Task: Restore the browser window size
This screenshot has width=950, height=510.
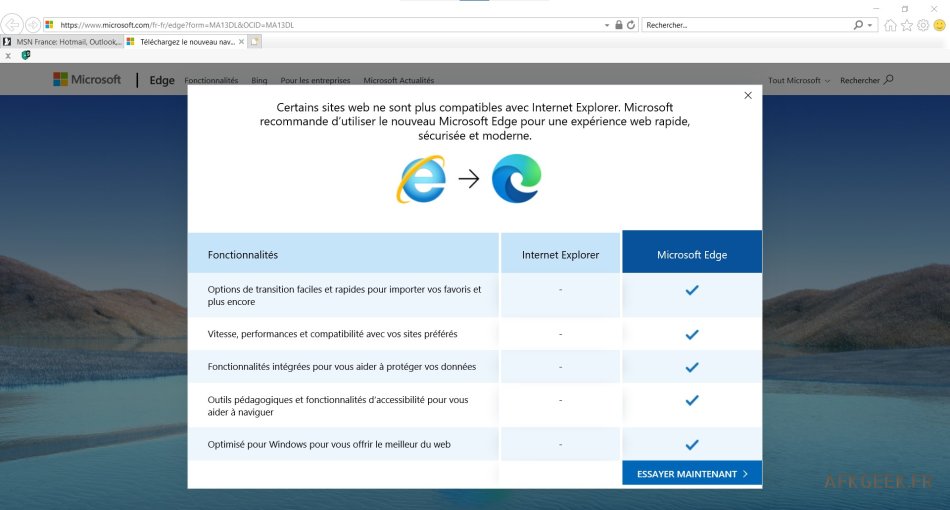Action: [x=905, y=8]
